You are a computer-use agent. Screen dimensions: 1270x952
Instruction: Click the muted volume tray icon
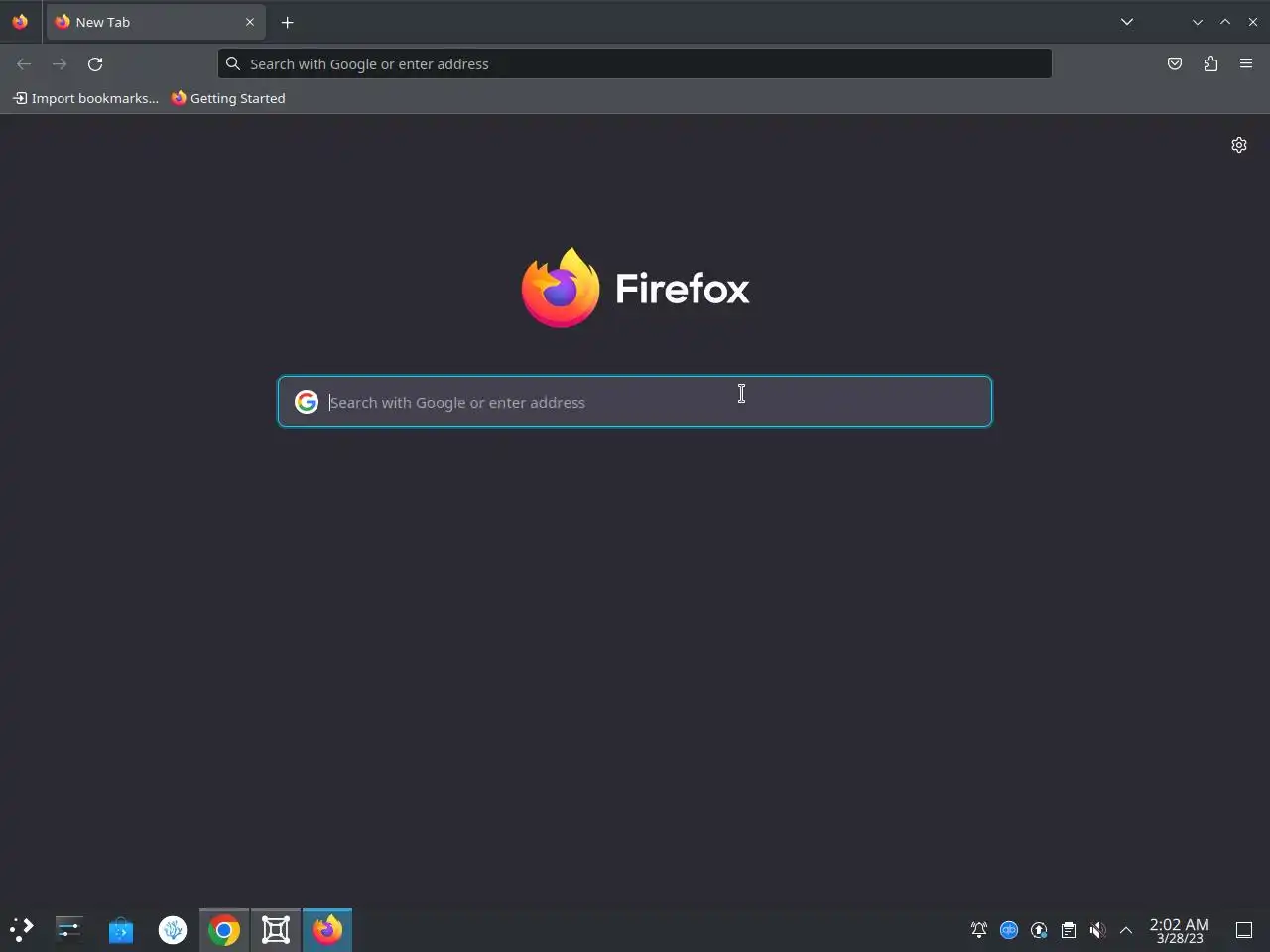click(1097, 930)
